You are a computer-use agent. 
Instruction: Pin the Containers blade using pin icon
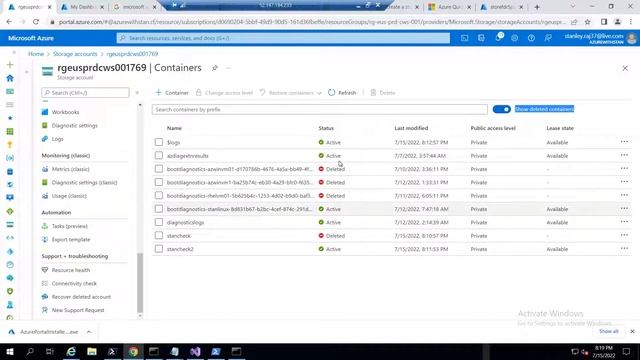point(215,68)
